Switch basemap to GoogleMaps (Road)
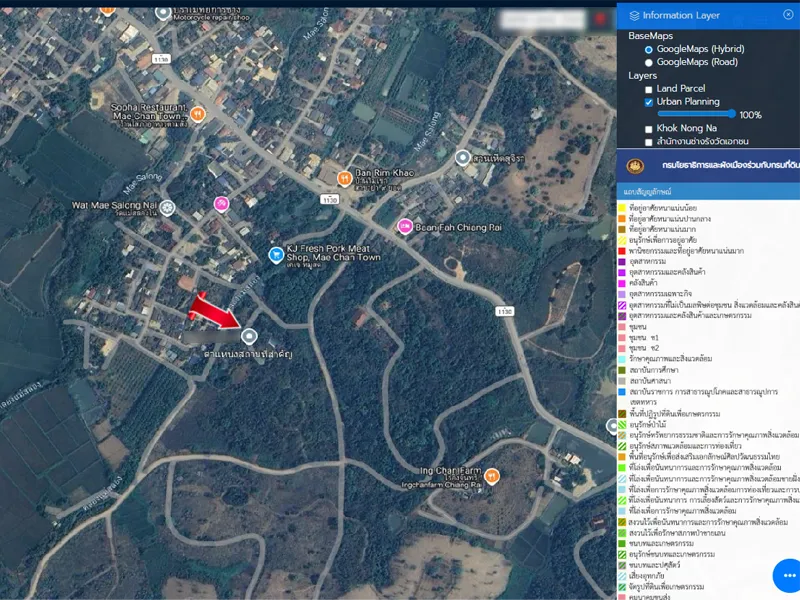800x600 pixels. (x=649, y=62)
